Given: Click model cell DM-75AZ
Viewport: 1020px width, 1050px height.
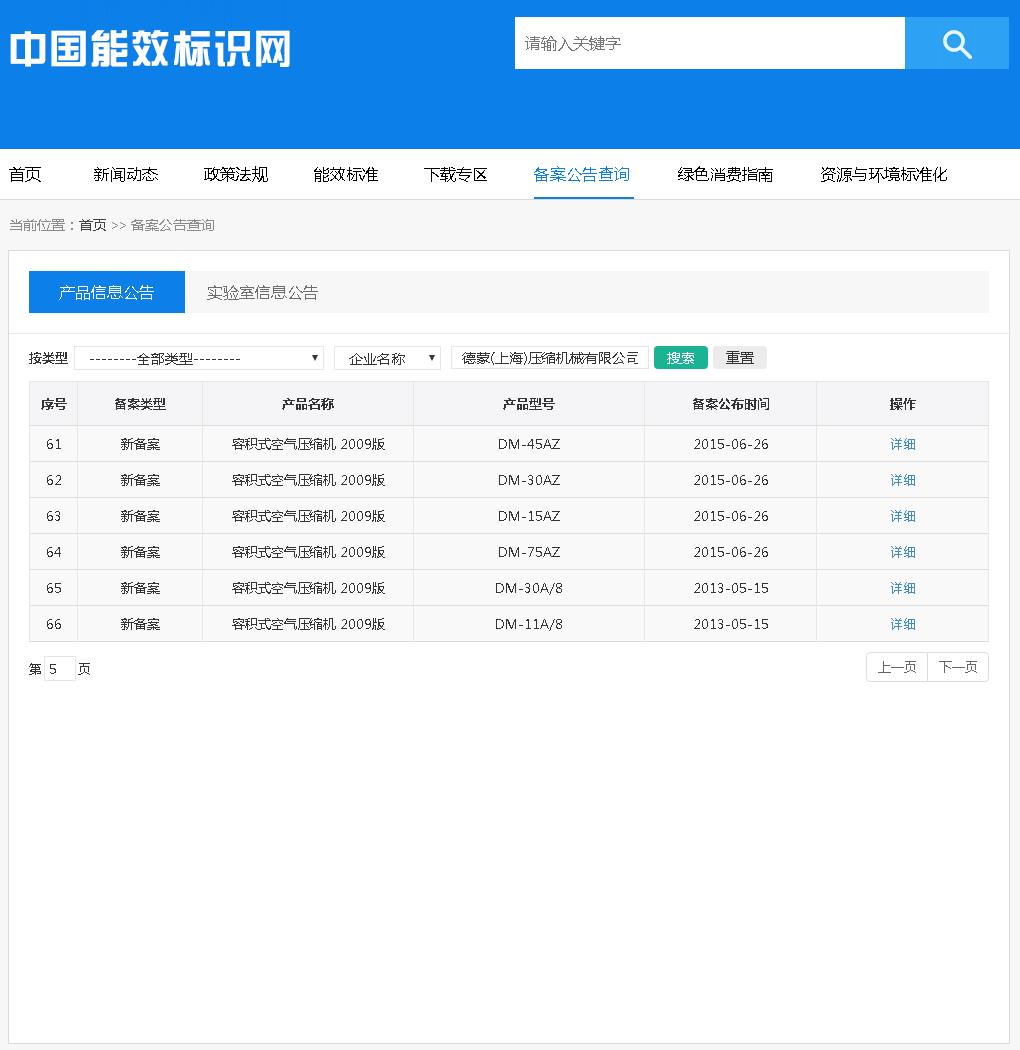Looking at the screenshot, I should [x=529, y=552].
